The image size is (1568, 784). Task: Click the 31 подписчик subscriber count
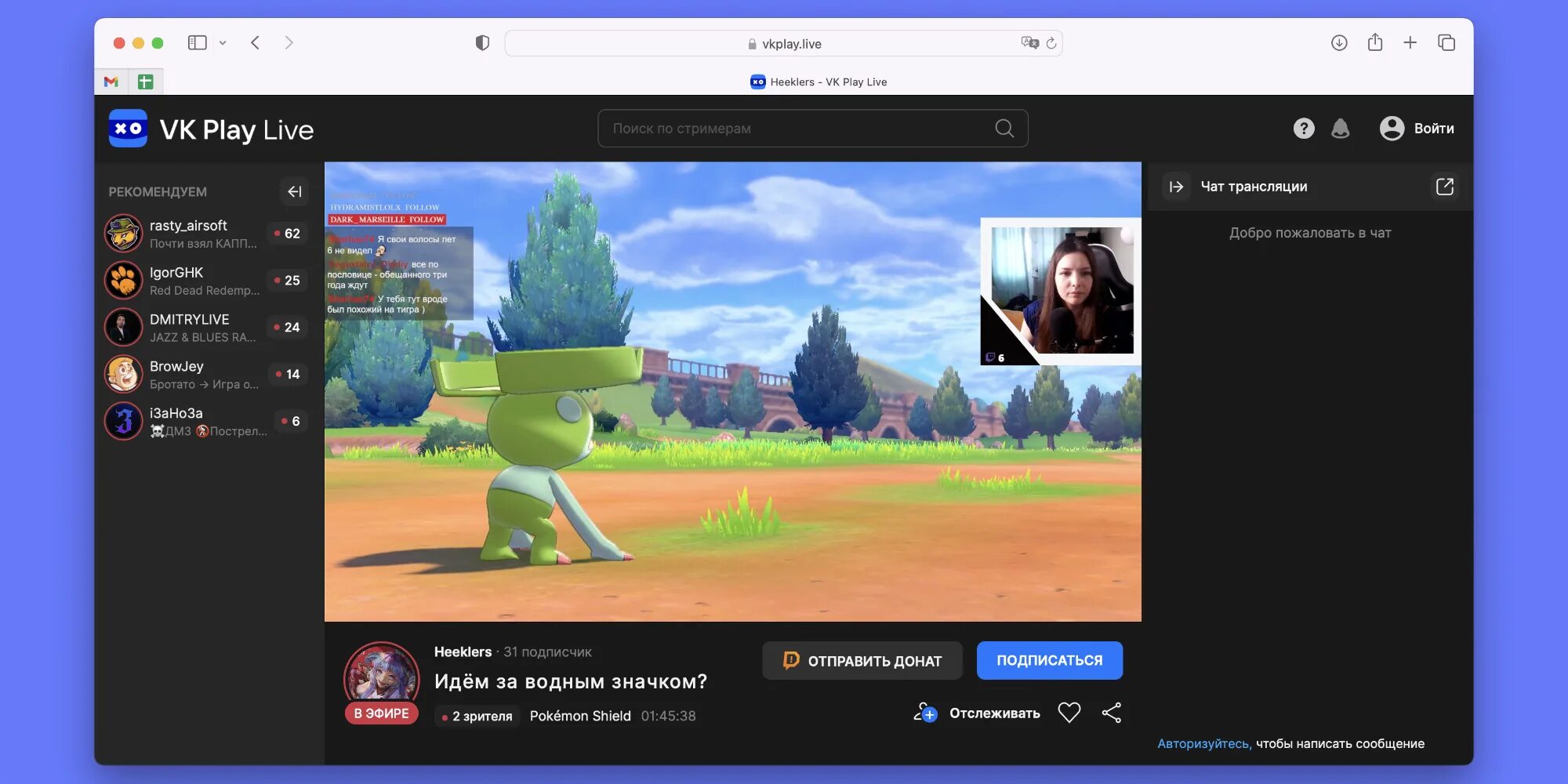pos(547,652)
